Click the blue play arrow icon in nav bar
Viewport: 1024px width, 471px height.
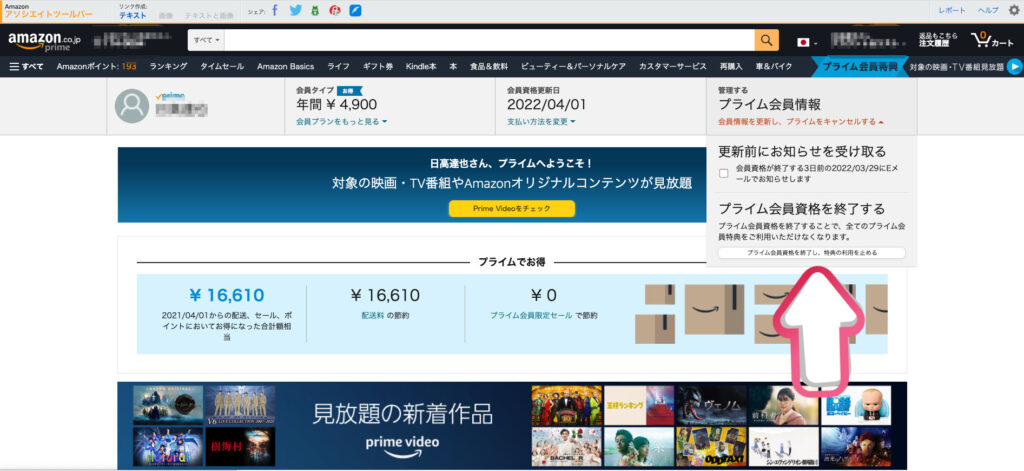click(x=1014, y=66)
